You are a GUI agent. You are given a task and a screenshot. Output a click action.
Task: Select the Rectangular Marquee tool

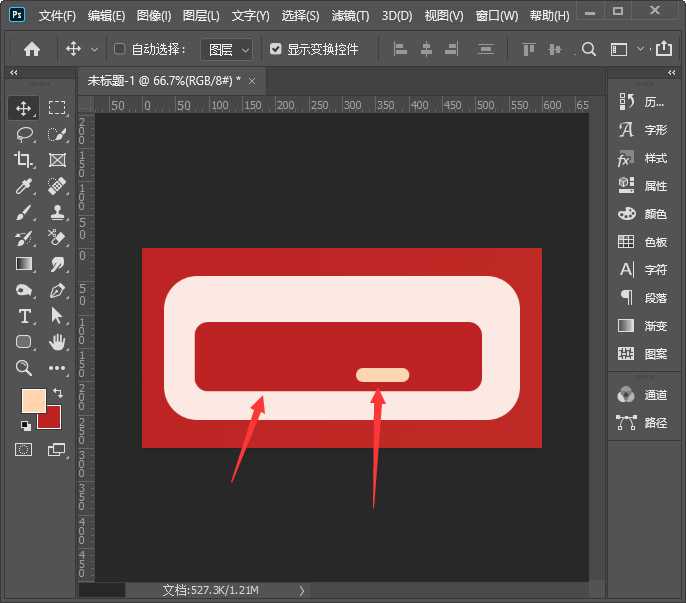pos(57,108)
